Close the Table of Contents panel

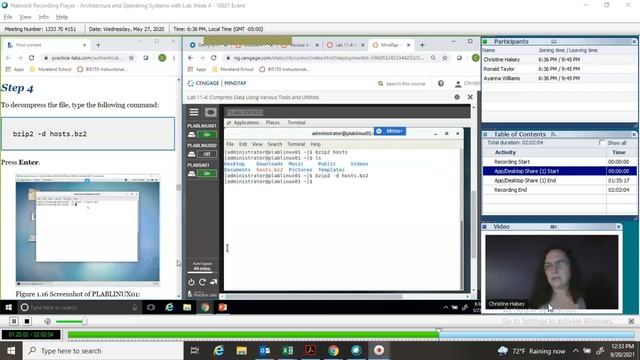[634, 134]
